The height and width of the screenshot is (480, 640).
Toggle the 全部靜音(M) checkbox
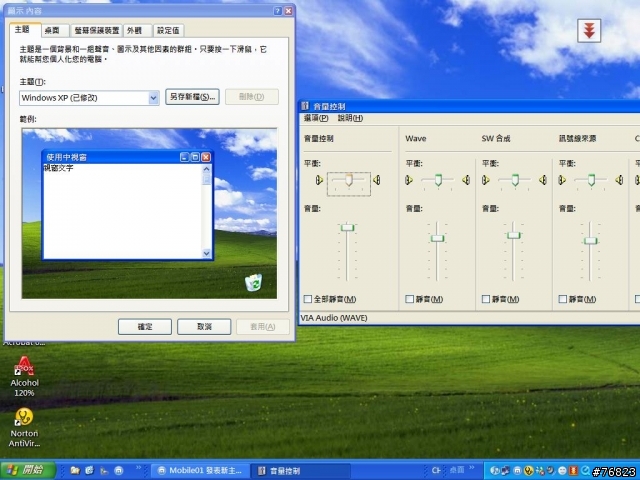pos(308,299)
